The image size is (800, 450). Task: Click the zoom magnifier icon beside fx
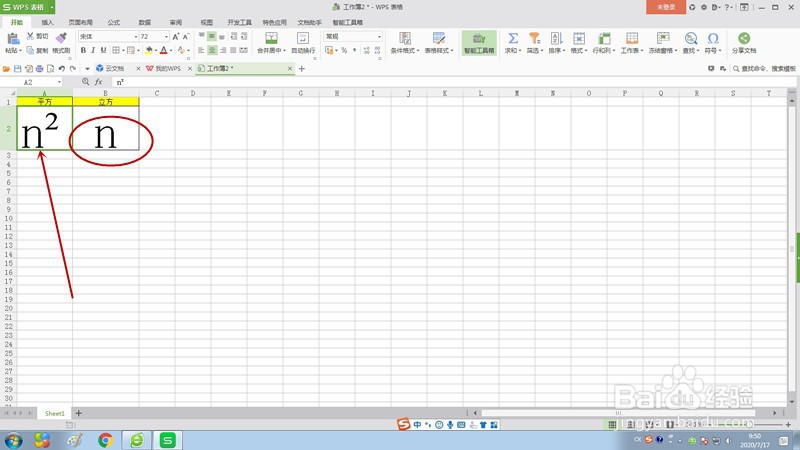[x=85, y=82]
